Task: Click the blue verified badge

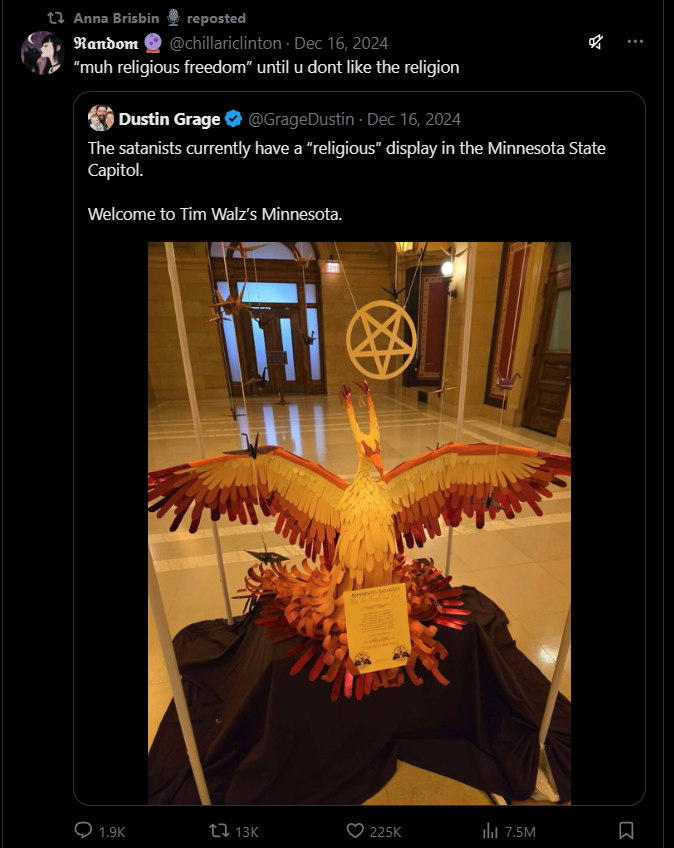Action: coord(233,118)
